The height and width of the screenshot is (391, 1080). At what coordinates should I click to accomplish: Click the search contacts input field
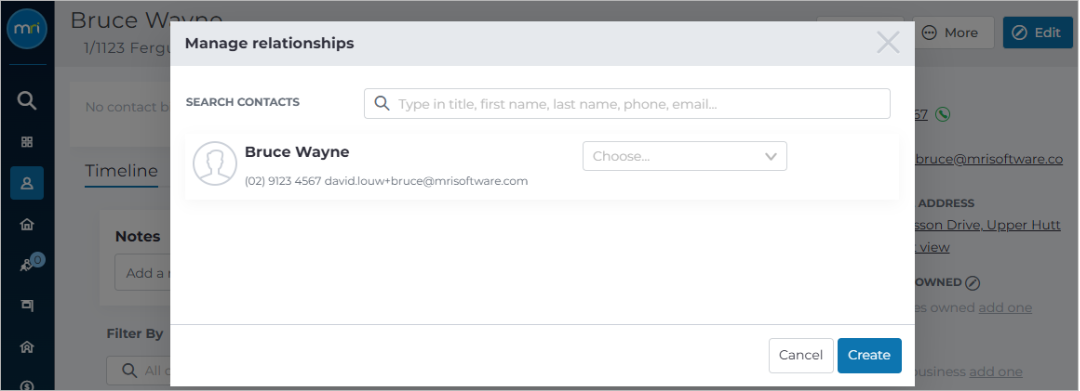click(x=627, y=103)
